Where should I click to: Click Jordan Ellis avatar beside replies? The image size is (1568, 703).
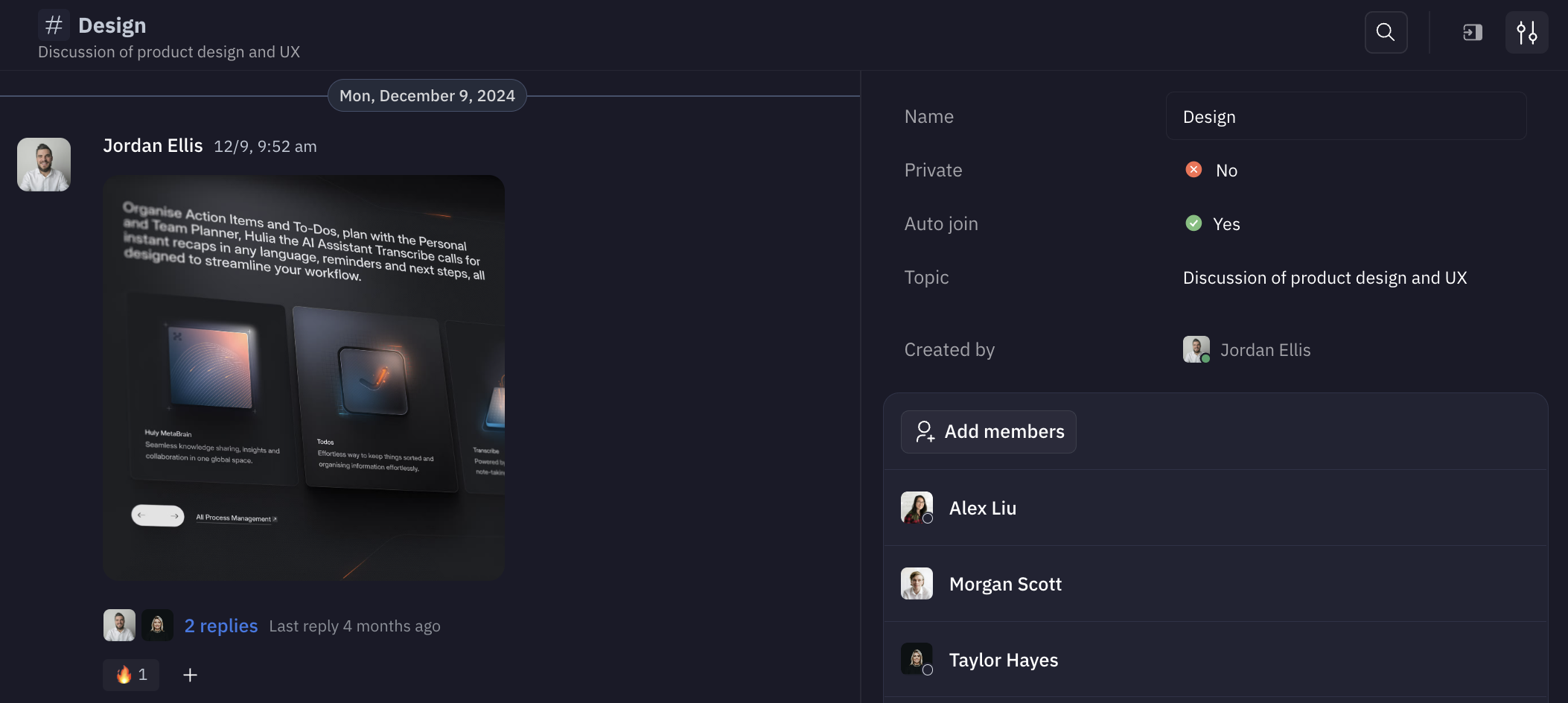click(x=119, y=626)
